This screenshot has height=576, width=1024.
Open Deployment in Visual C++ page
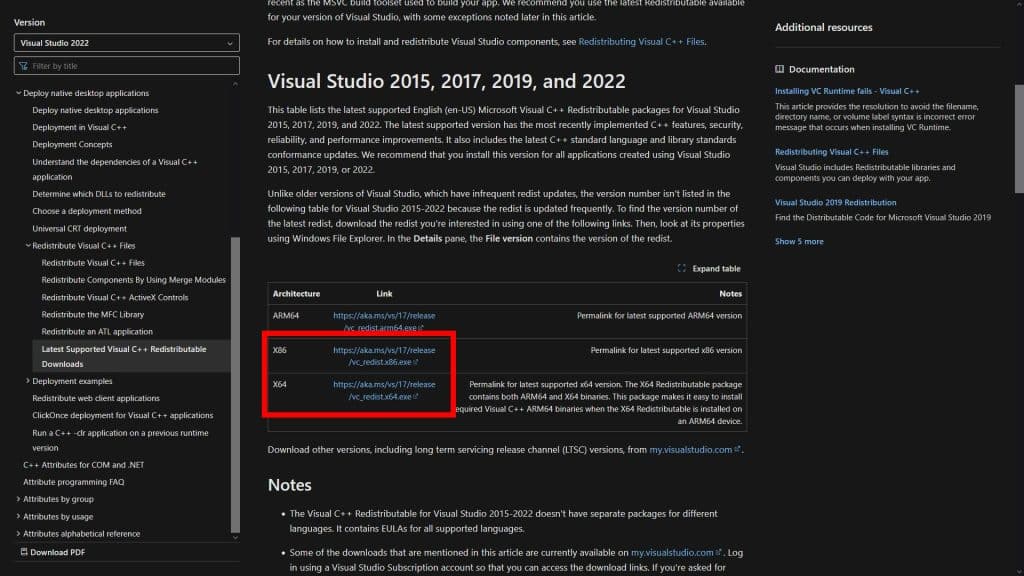click(x=80, y=127)
